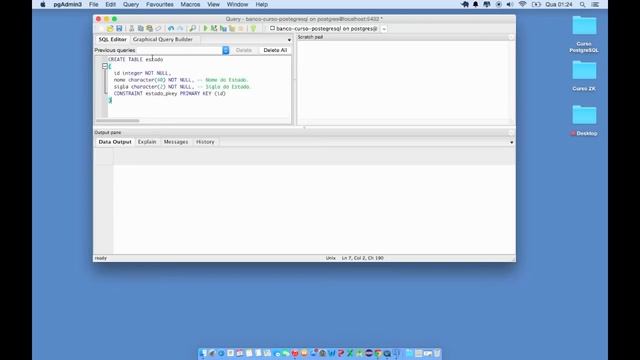Click inside the Scratch pad text area
The height and width of the screenshot is (360, 640).
[x=402, y=80]
